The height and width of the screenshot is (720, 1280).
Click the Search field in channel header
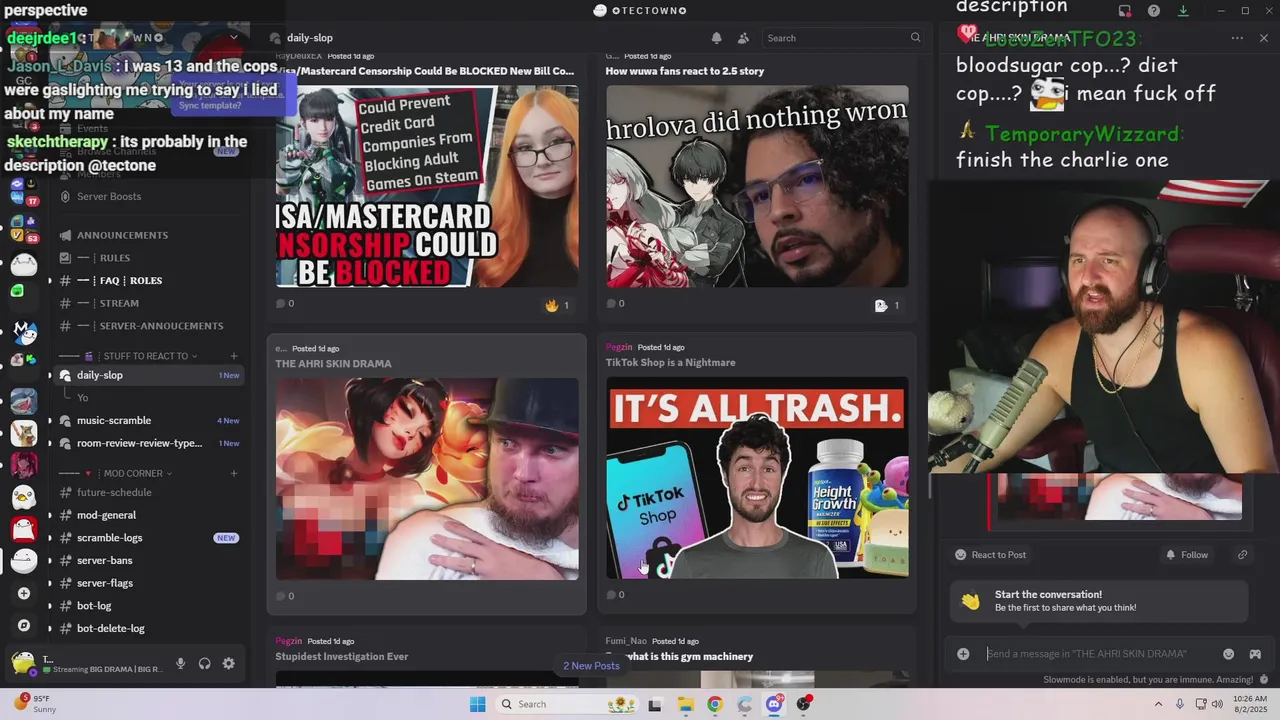[843, 38]
